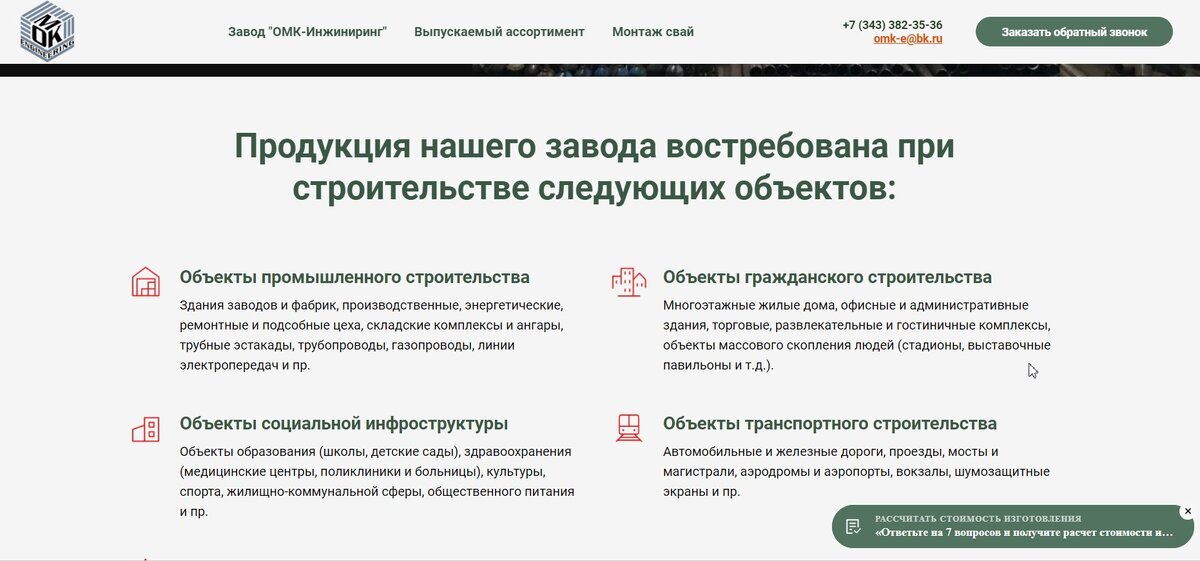This screenshot has height=561, width=1200.
Task: Click the industrial objects description paragraph
Action: coord(372,335)
